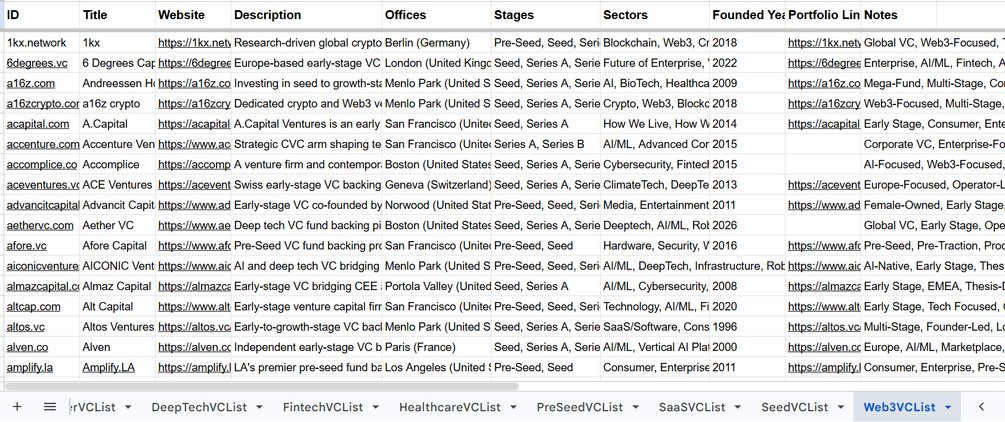
Task: Expand HealthcareVCList tab menu arrow
Action: point(513,407)
